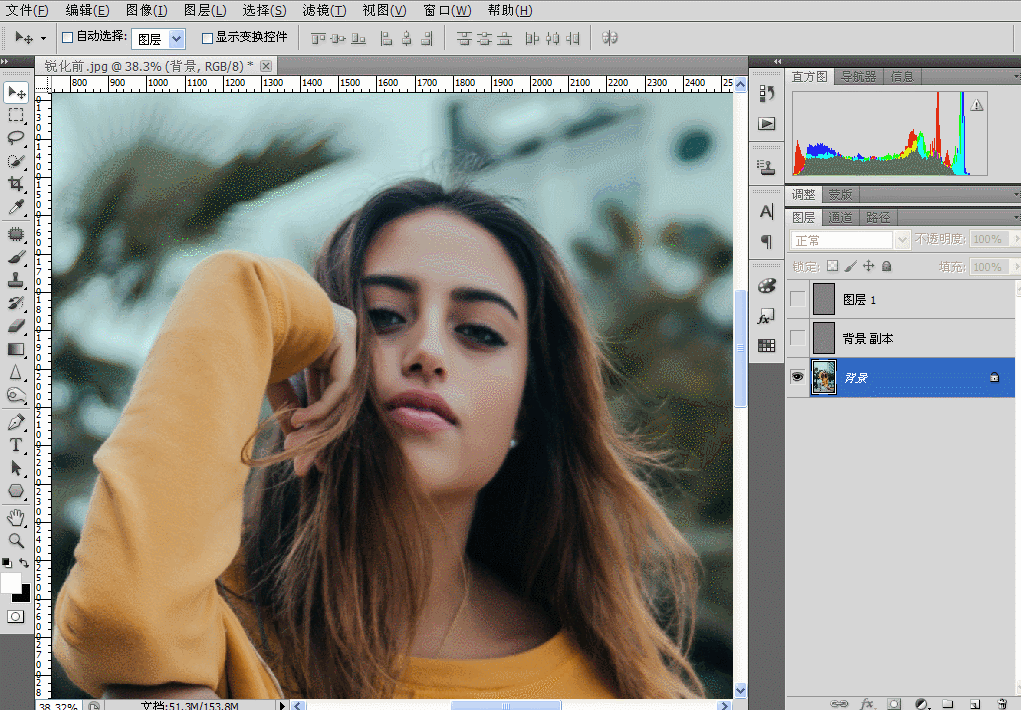Activate the Hand tool
This screenshot has height=710, width=1021.
16,518
